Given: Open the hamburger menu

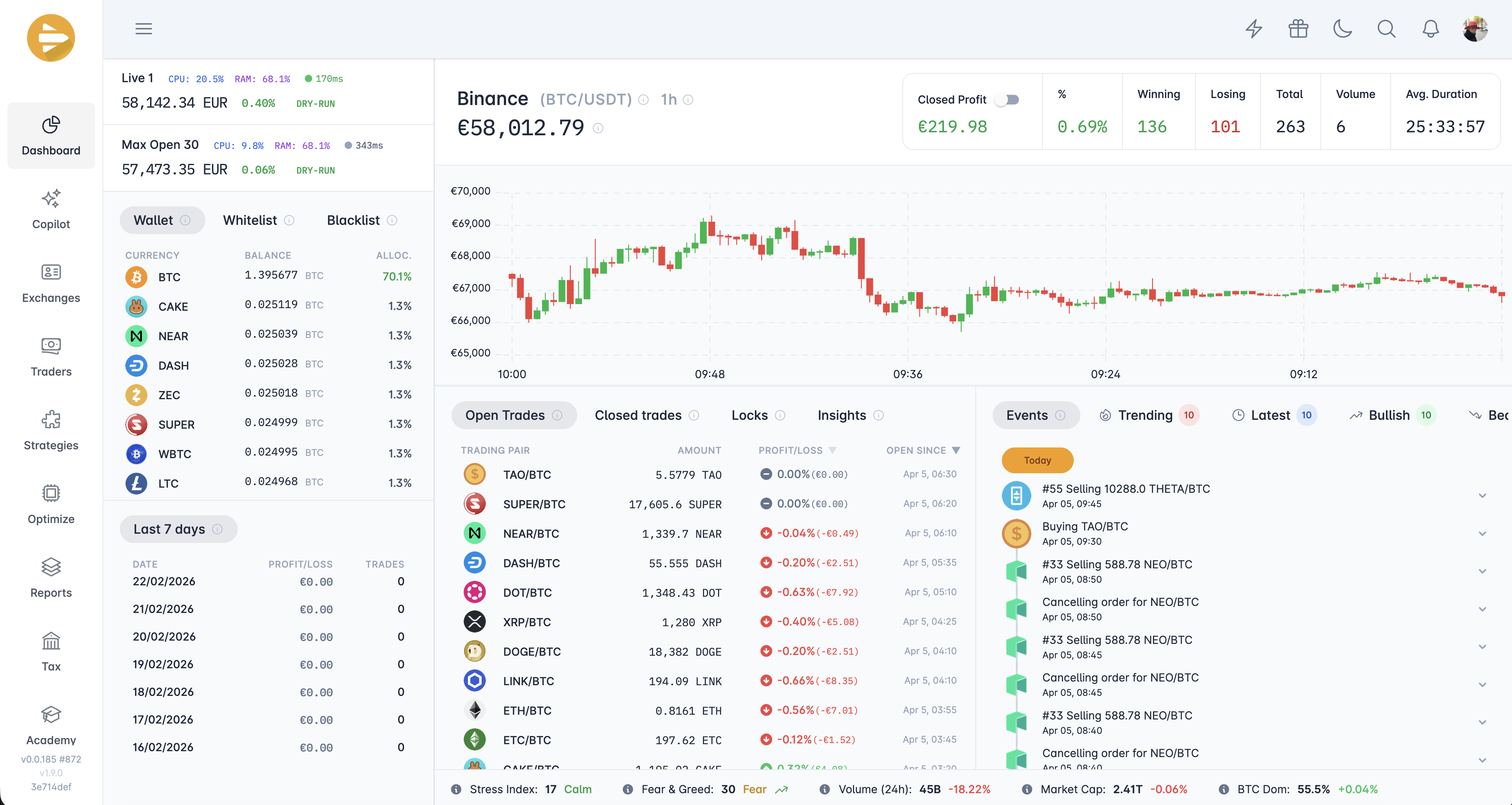Looking at the screenshot, I should [143, 28].
